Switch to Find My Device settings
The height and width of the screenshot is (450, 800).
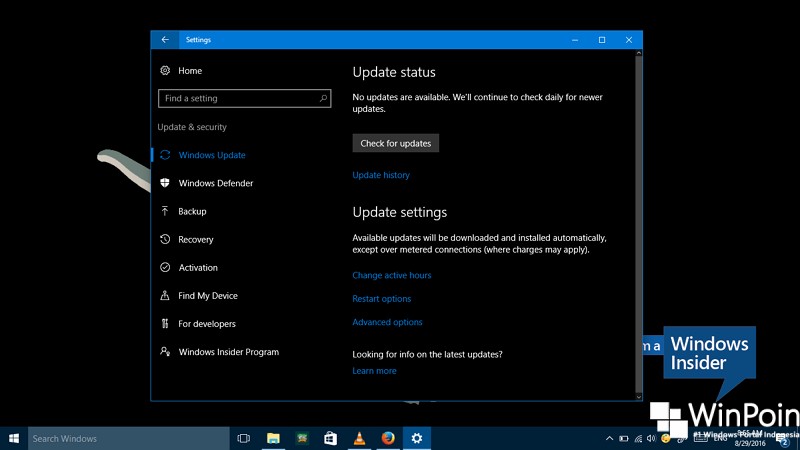coord(208,295)
